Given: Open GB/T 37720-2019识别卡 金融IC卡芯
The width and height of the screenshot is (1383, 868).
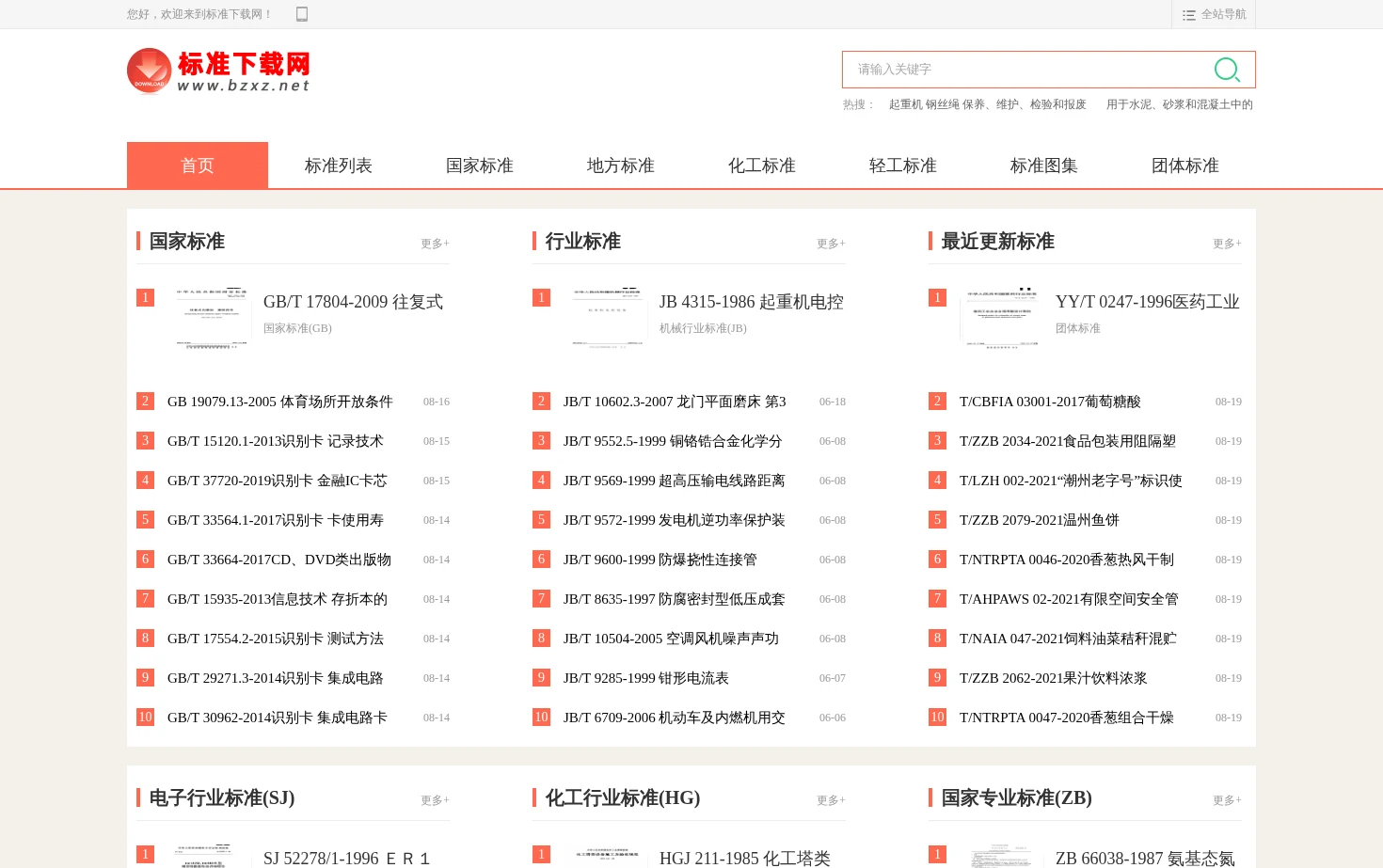Looking at the screenshot, I should click(x=278, y=481).
